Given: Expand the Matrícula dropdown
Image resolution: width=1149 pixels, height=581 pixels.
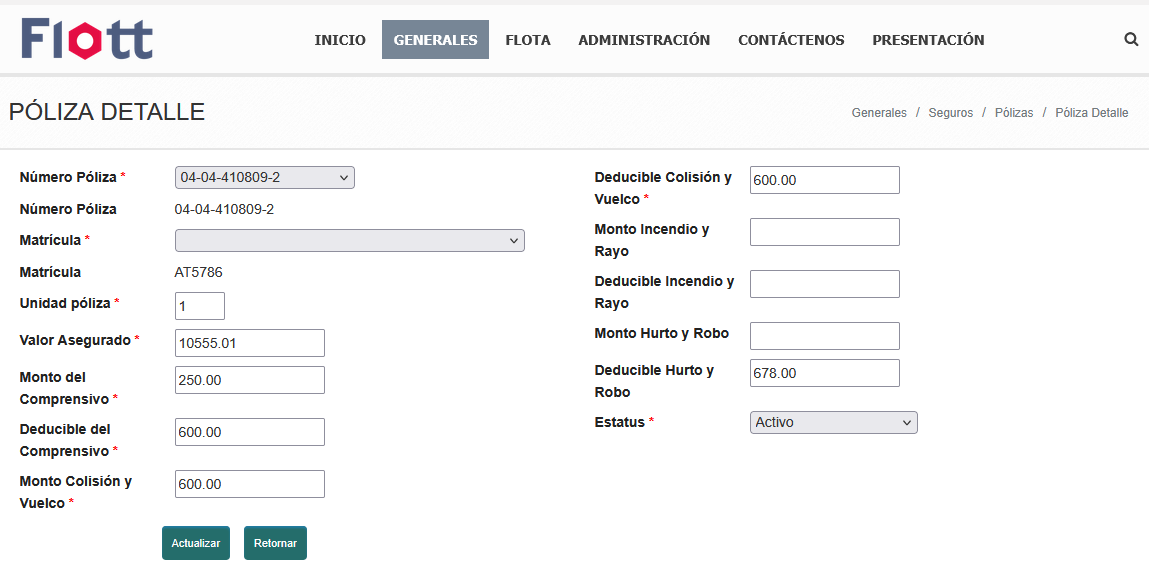Looking at the screenshot, I should coord(349,241).
